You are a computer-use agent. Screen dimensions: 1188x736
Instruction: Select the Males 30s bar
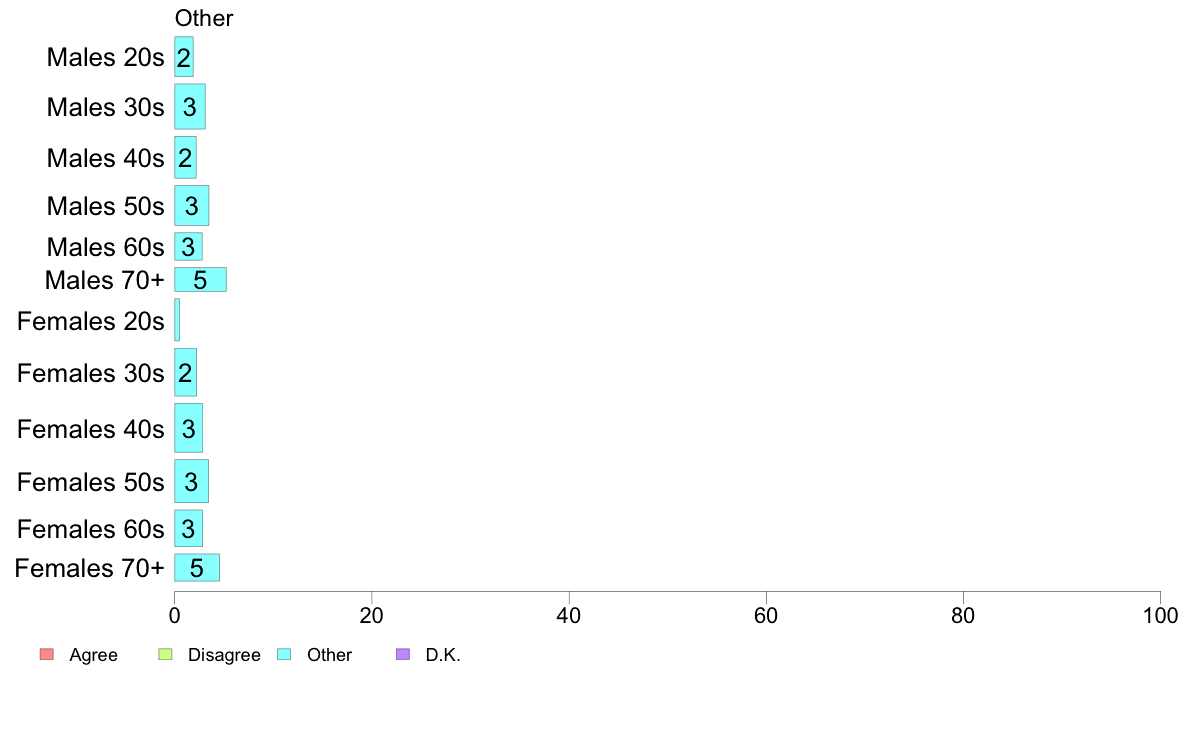(190, 107)
